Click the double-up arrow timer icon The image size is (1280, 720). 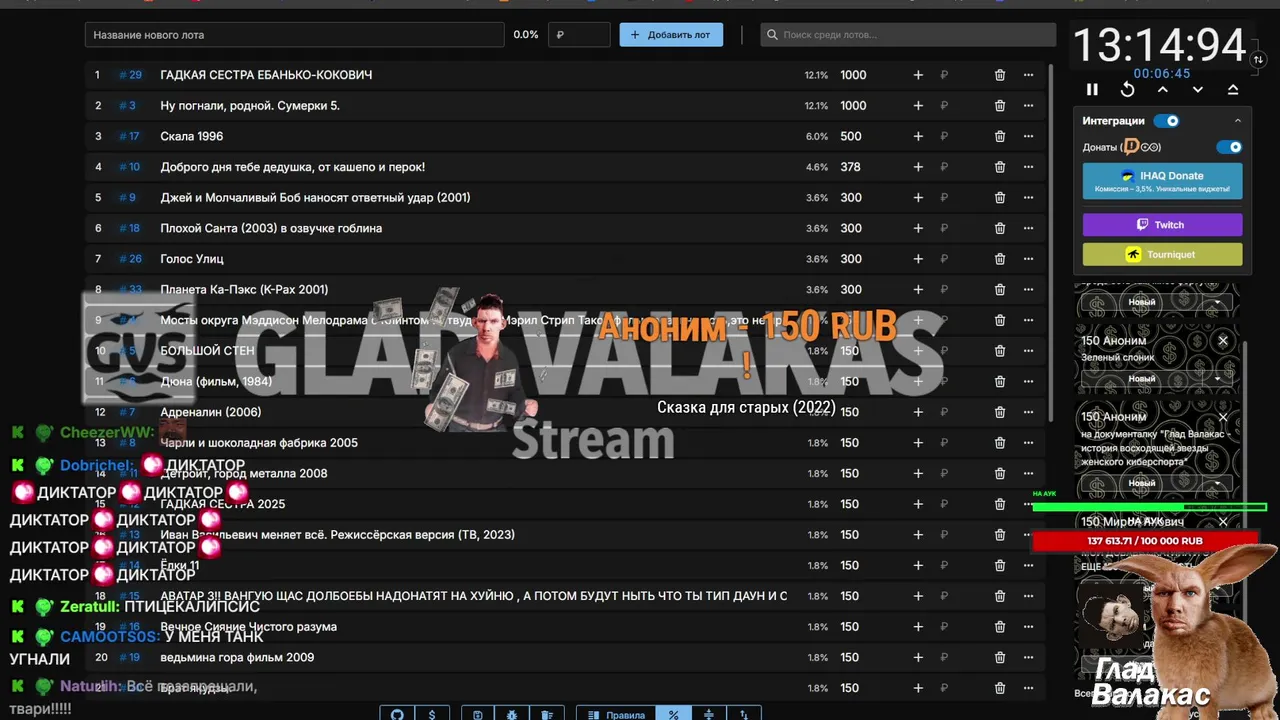pyautogui.click(x=1233, y=89)
